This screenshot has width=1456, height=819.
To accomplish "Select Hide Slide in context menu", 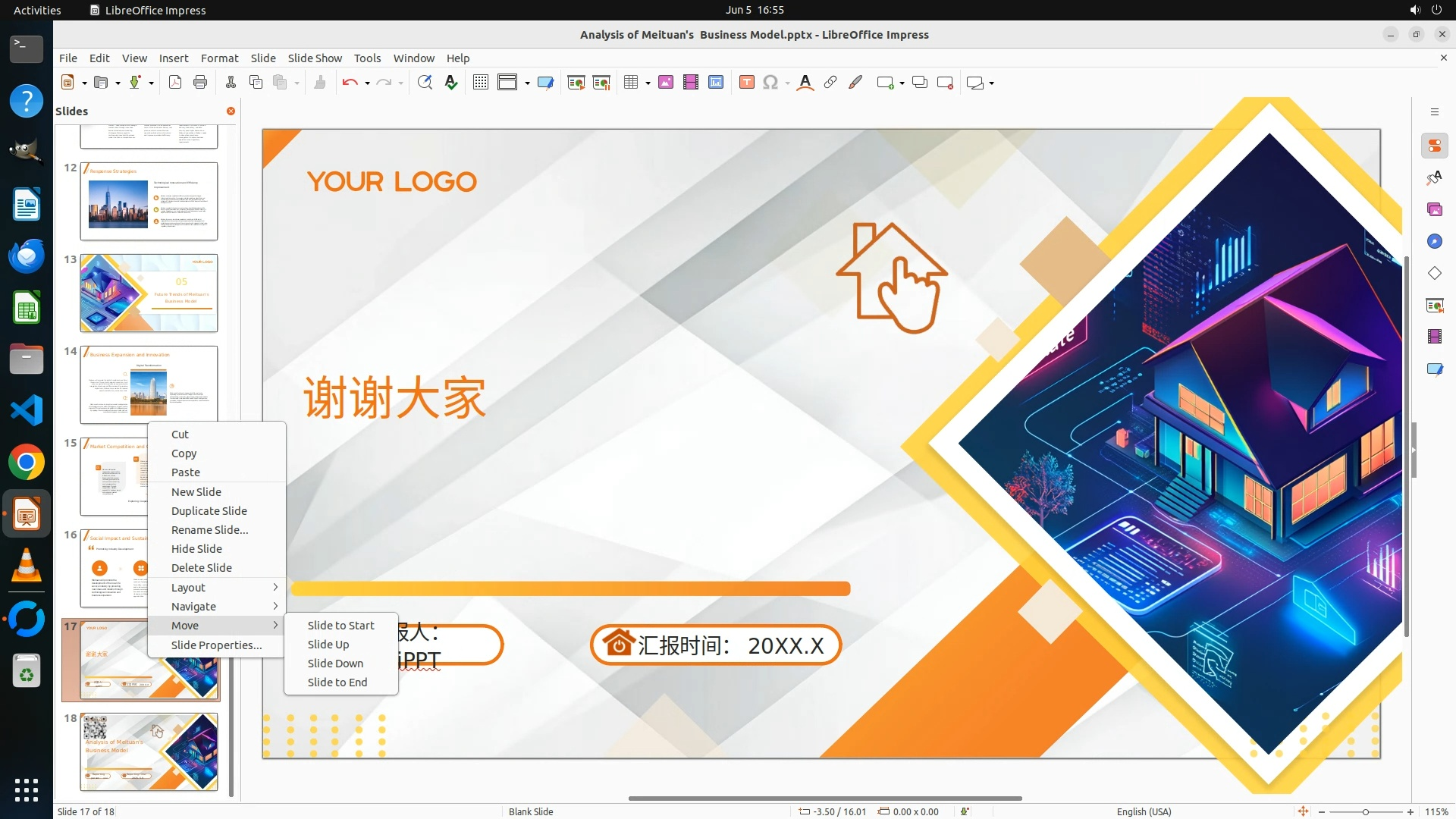I will click(196, 548).
